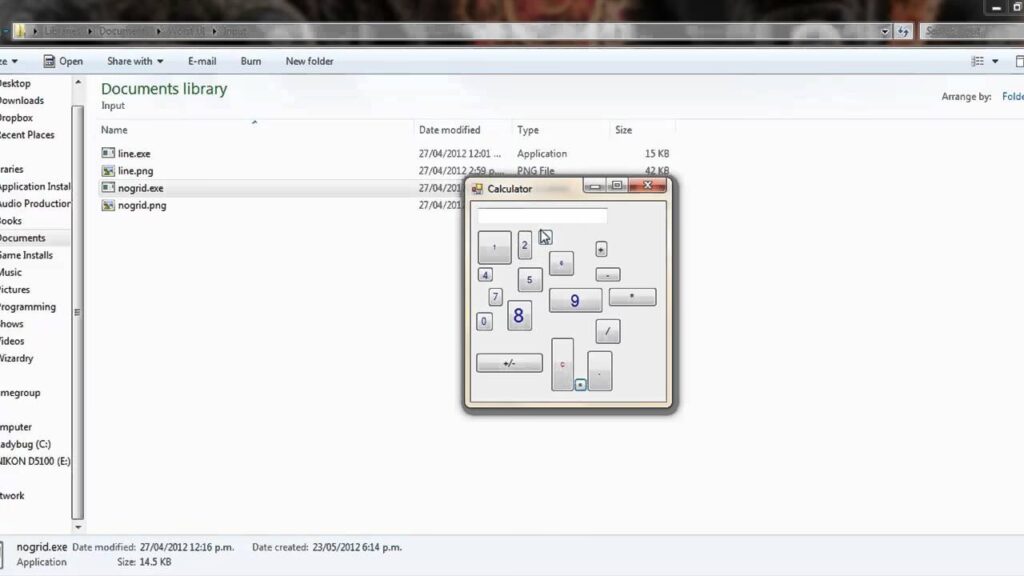Image resolution: width=1024 pixels, height=576 pixels.
Task: Select the line.png image file icon
Action: 108,170
